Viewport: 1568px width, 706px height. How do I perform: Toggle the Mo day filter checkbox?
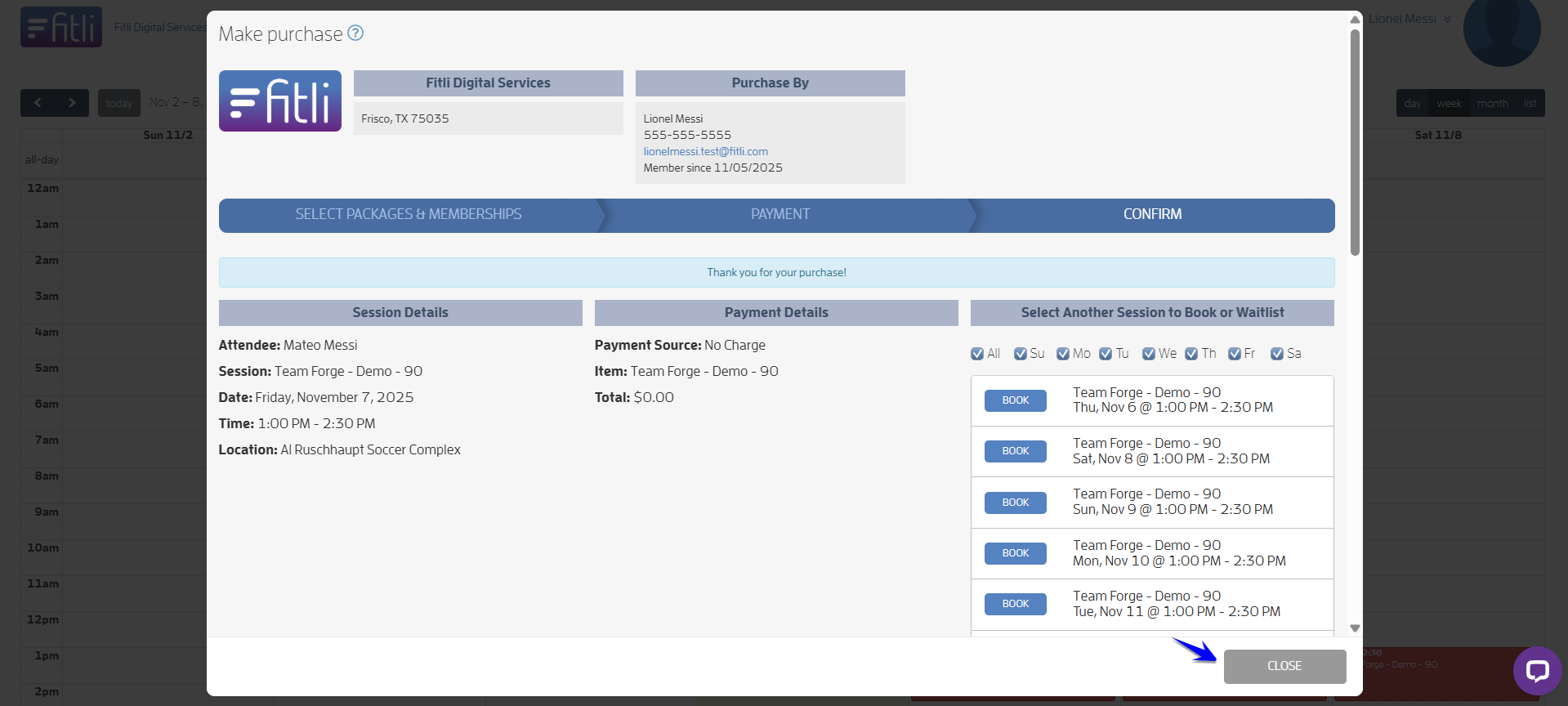[x=1063, y=354]
